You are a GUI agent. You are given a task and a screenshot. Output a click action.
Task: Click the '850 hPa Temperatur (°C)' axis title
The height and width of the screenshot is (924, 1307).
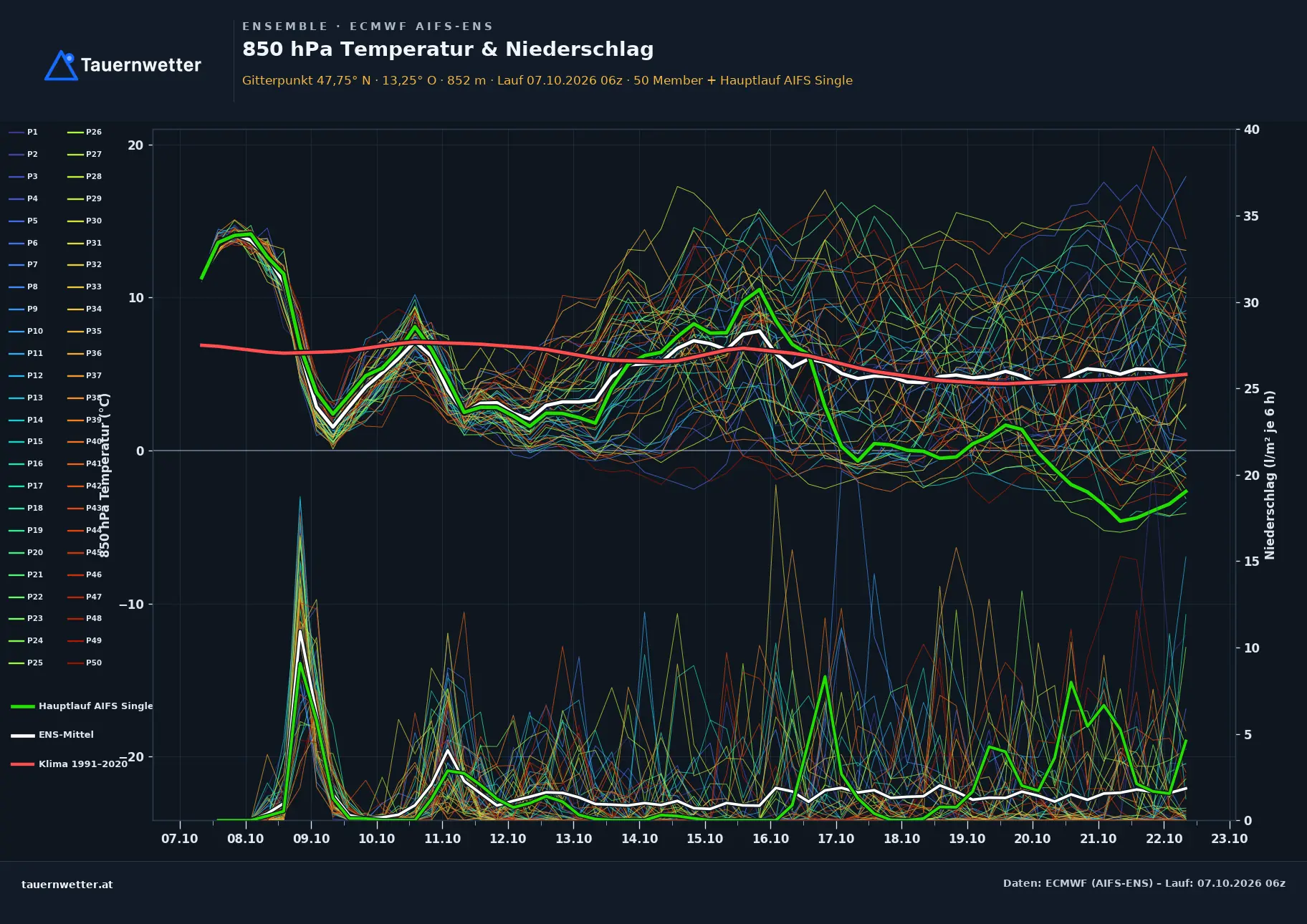[105, 476]
